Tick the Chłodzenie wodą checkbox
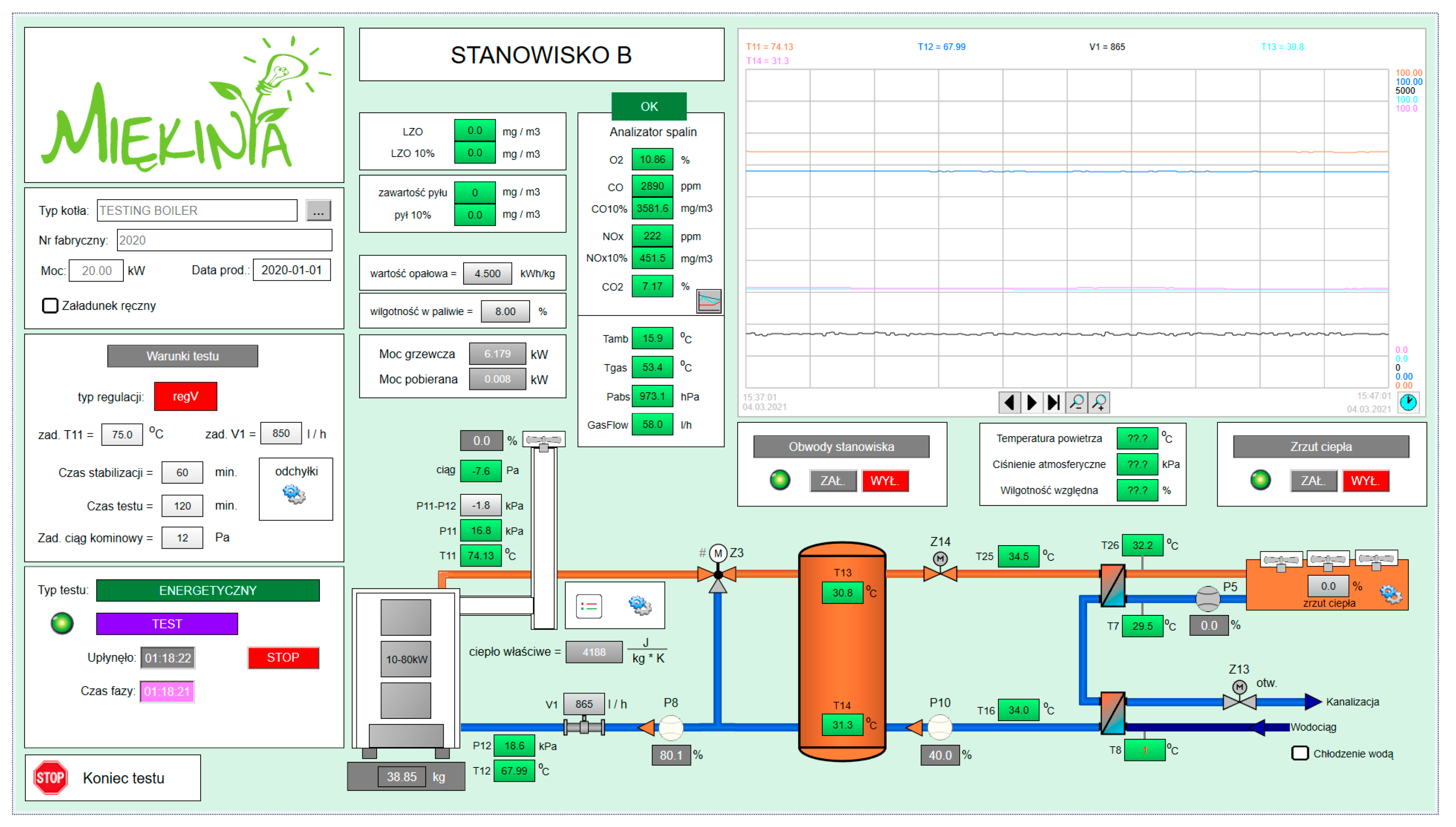1456x827 pixels. (x=1300, y=754)
